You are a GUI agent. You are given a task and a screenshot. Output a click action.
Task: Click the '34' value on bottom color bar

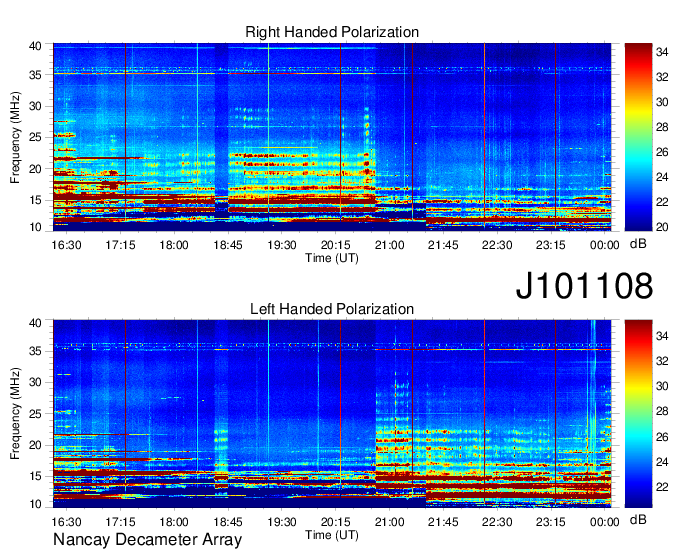pyautogui.click(x=662, y=336)
